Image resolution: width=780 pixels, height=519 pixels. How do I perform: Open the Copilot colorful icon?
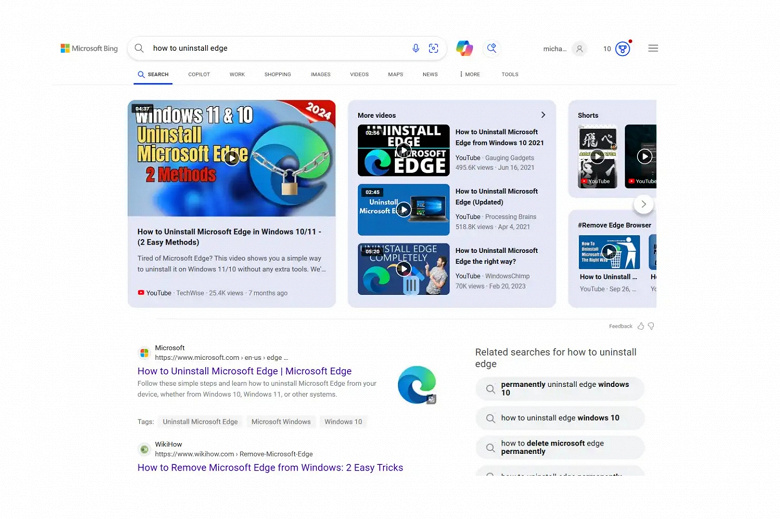coord(465,48)
